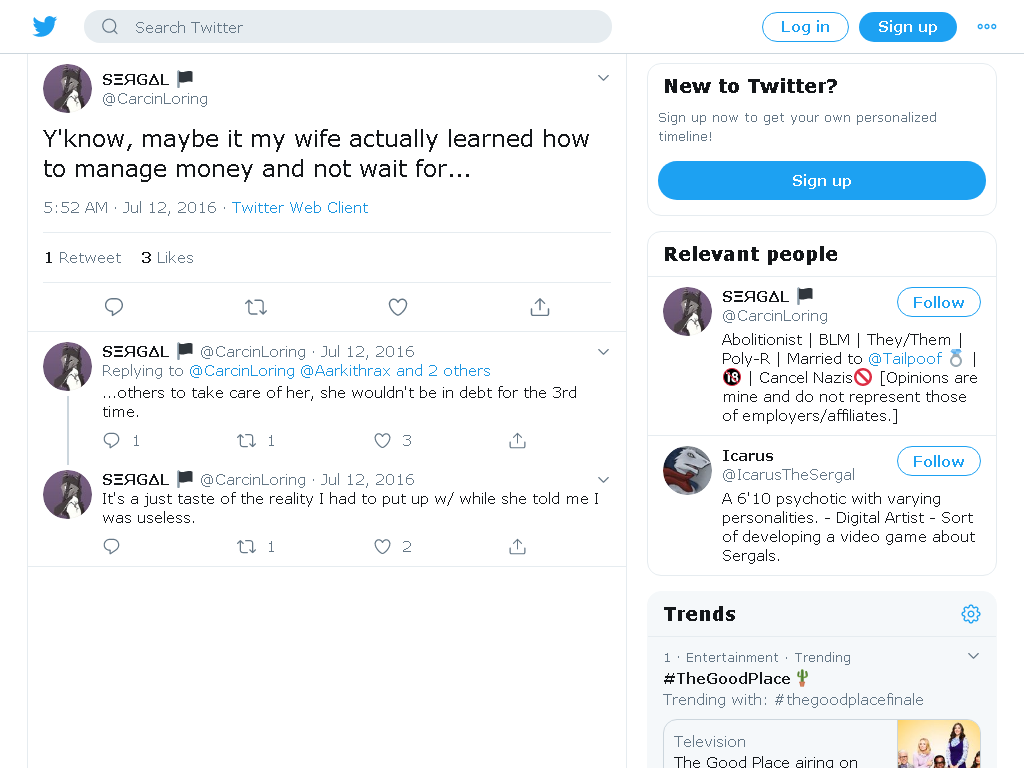Follow the Icarus account
The height and width of the screenshot is (768, 1024).
[938, 461]
